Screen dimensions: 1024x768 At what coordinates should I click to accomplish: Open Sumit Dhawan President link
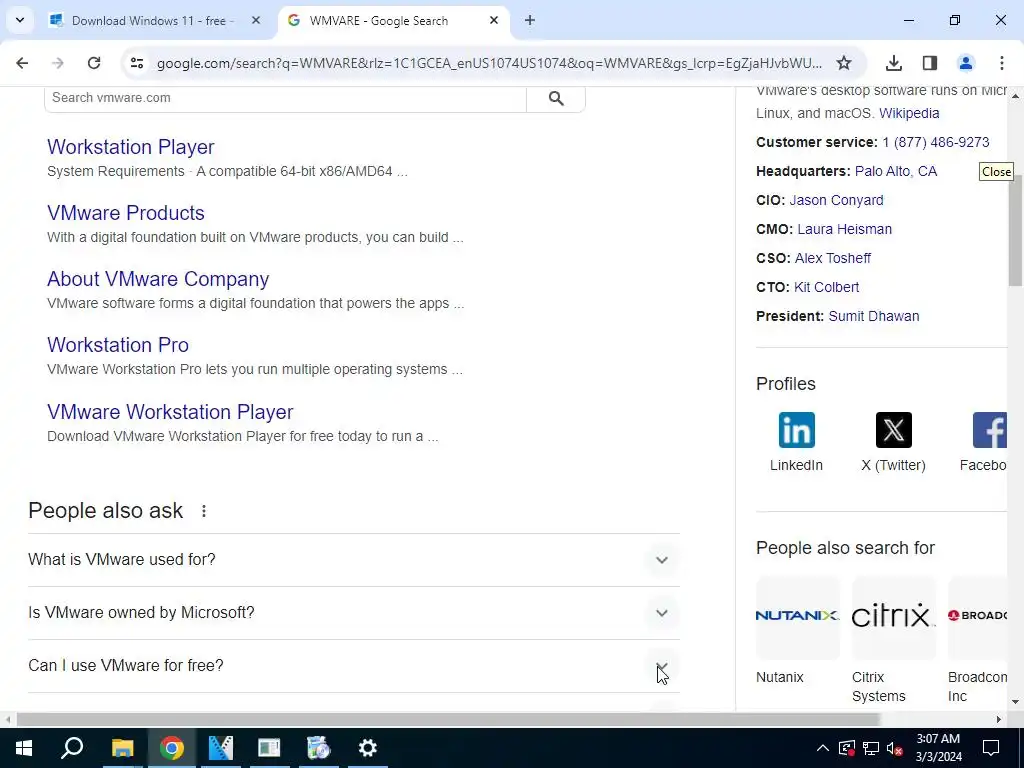click(x=874, y=316)
